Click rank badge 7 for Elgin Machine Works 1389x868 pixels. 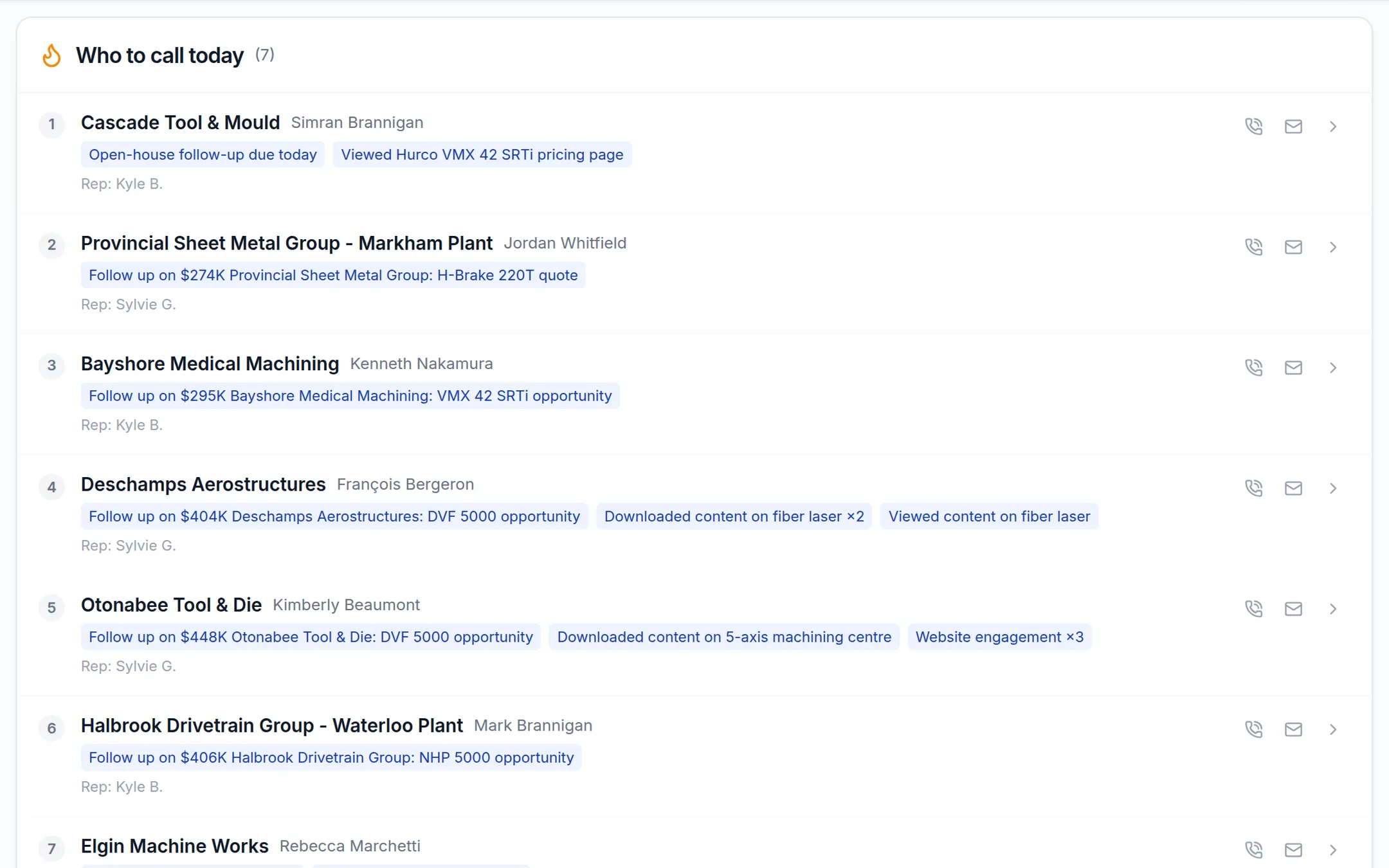(51, 849)
